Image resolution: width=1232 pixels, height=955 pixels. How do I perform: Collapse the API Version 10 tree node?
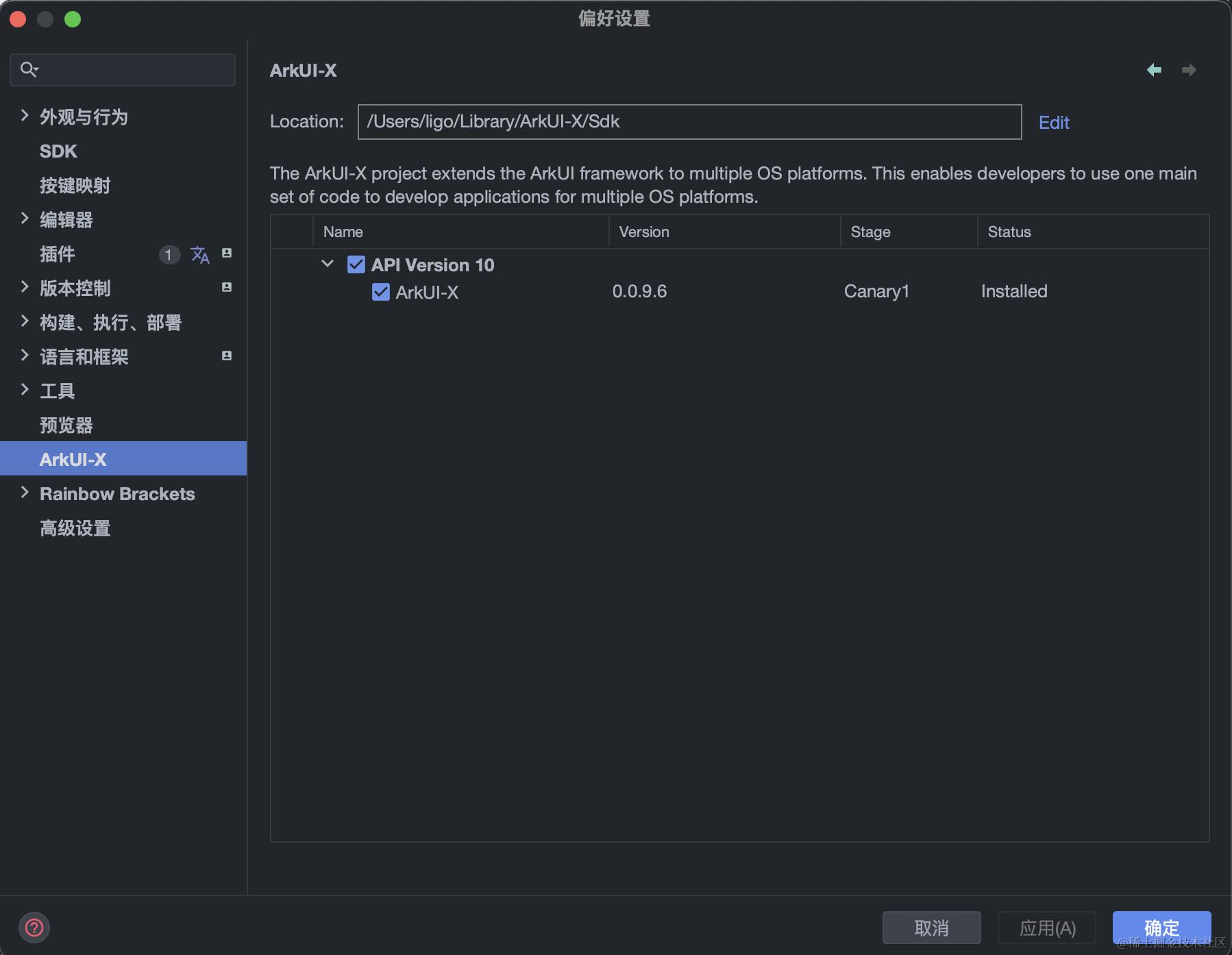(x=328, y=264)
